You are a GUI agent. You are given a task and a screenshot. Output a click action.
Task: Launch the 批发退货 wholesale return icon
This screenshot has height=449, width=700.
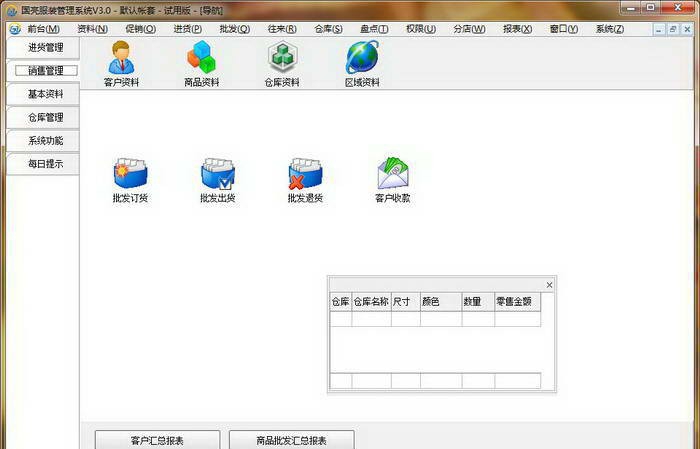[305, 180]
